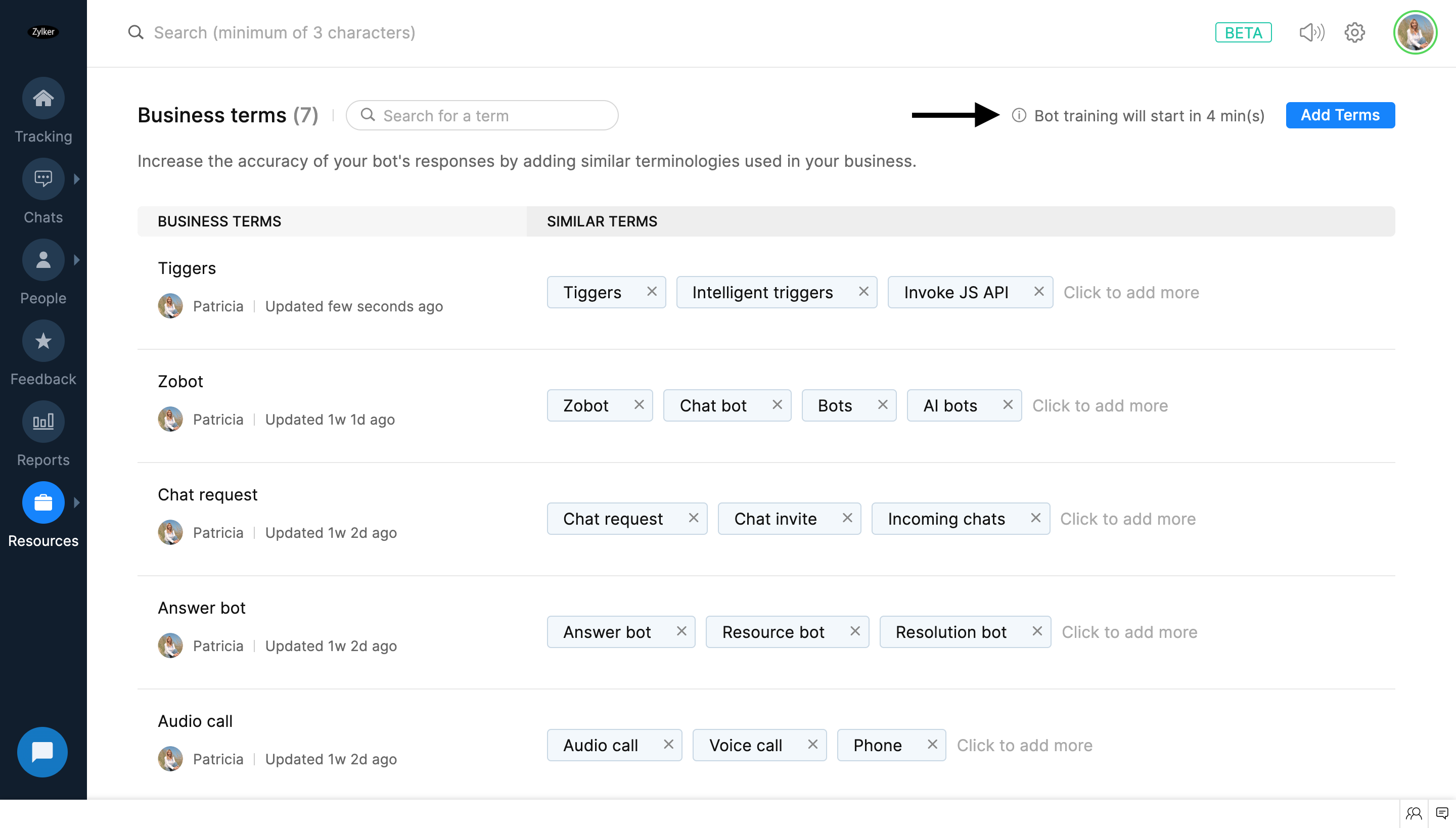Image resolution: width=1456 pixels, height=828 pixels.
Task: Remove the Voice call similar term
Action: [812, 745]
